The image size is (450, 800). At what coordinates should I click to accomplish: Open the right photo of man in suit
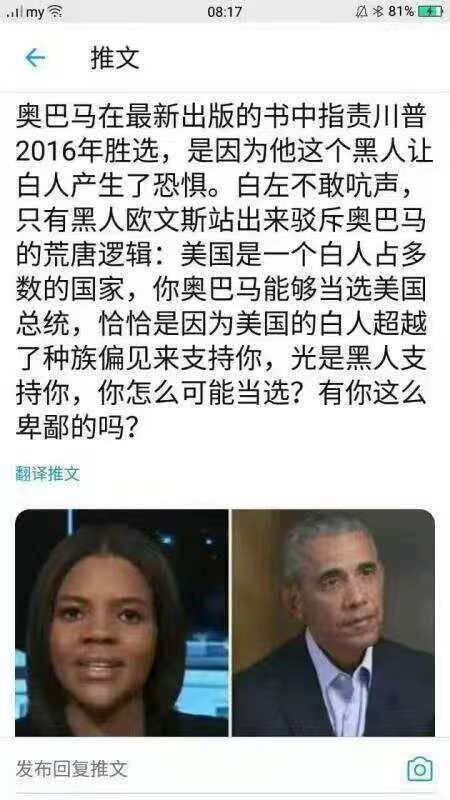334,622
